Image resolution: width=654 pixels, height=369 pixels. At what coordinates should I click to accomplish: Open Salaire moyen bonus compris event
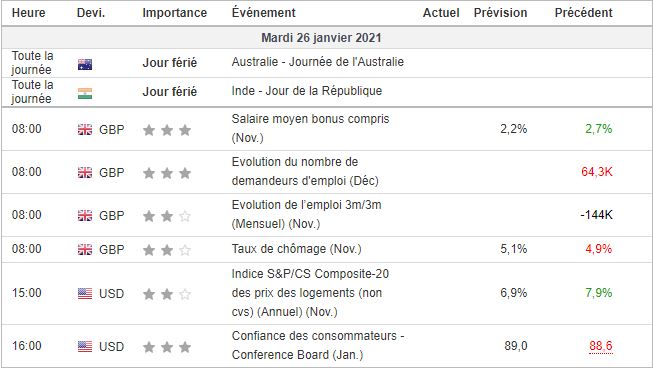coord(310,128)
